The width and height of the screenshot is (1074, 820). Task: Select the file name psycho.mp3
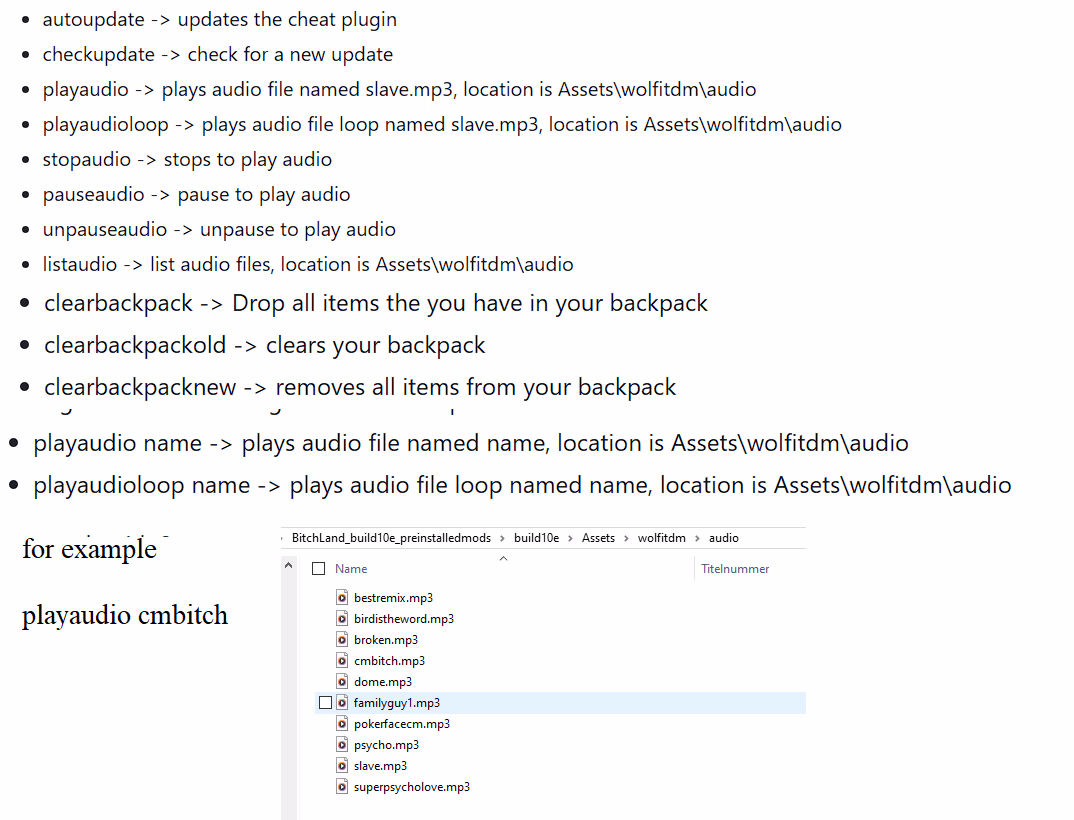(386, 745)
